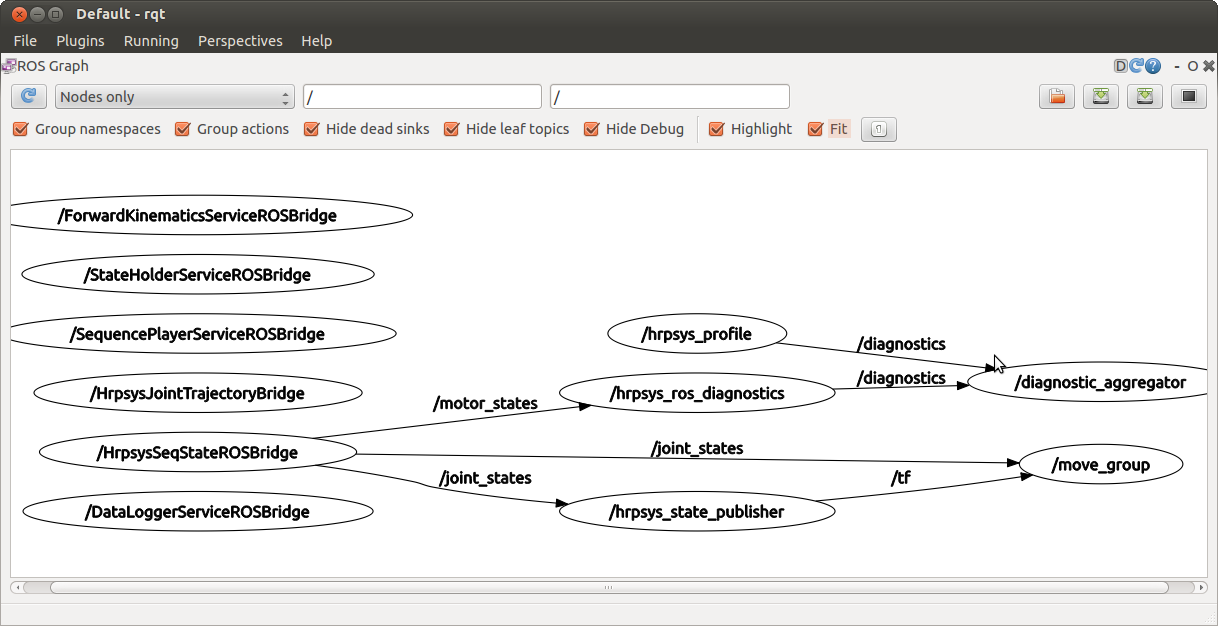The height and width of the screenshot is (626, 1218).
Task: Refresh the ROS graph
Action: [x=29, y=97]
